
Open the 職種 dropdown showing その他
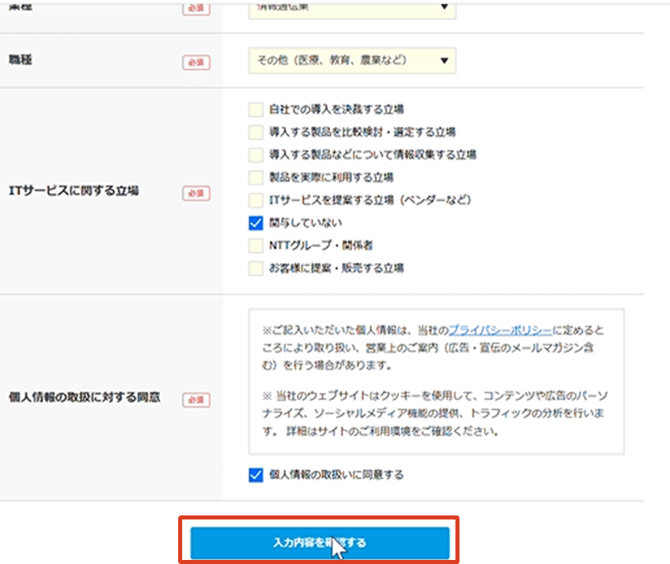[x=351, y=61]
